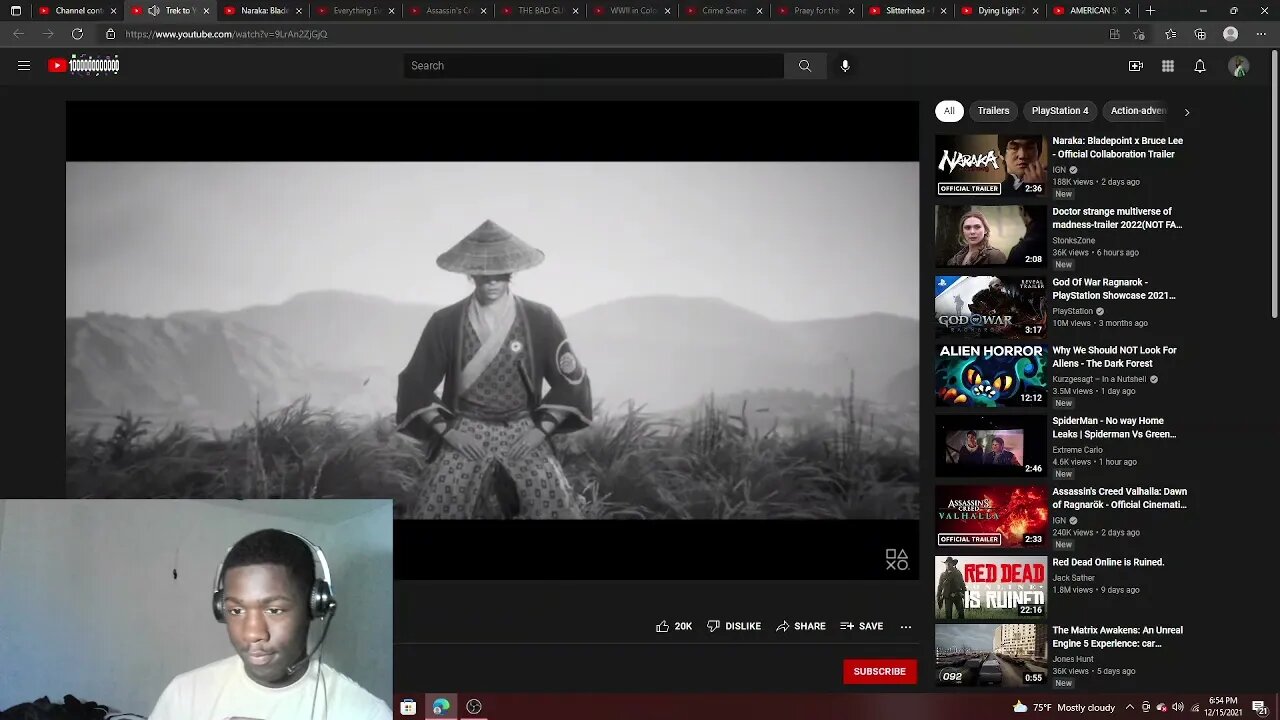The image size is (1280, 720).
Task: Open the Naraka Bladepoint x Bruce Lee video
Action: click(x=1117, y=147)
